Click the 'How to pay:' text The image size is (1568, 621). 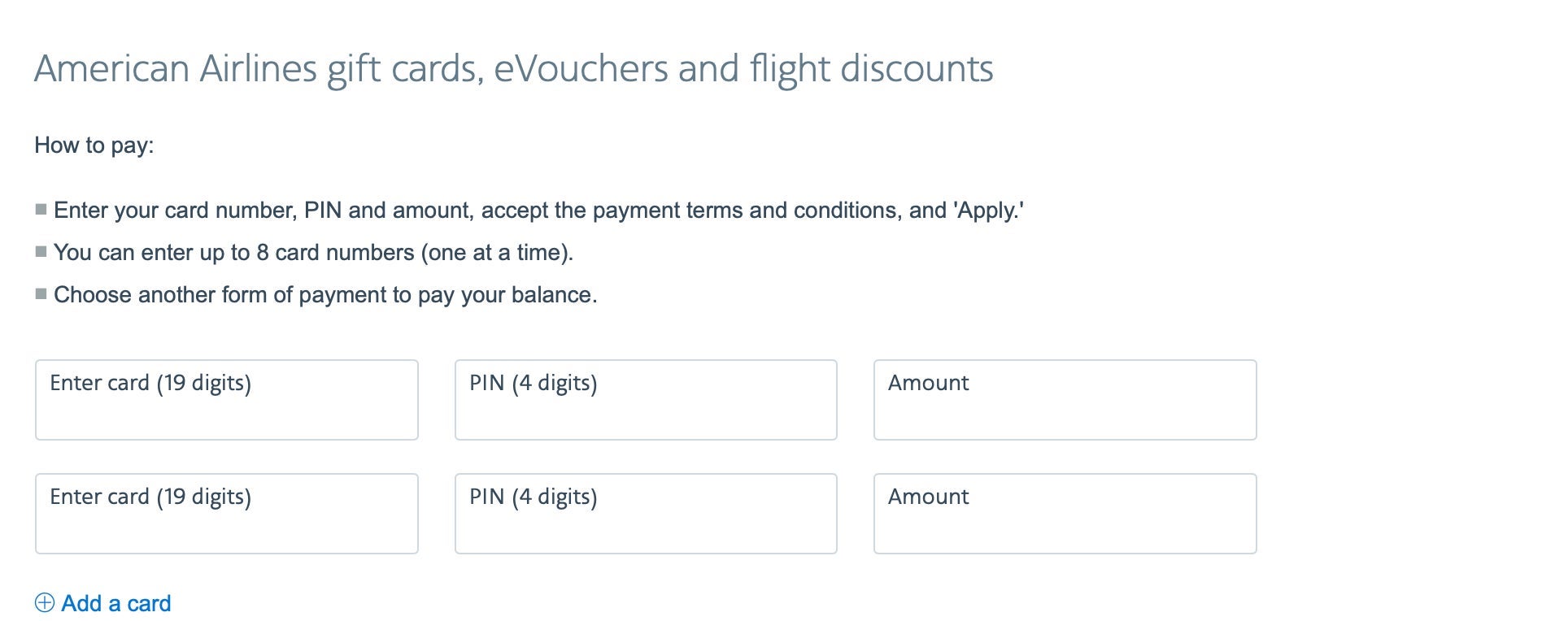(95, 145)
